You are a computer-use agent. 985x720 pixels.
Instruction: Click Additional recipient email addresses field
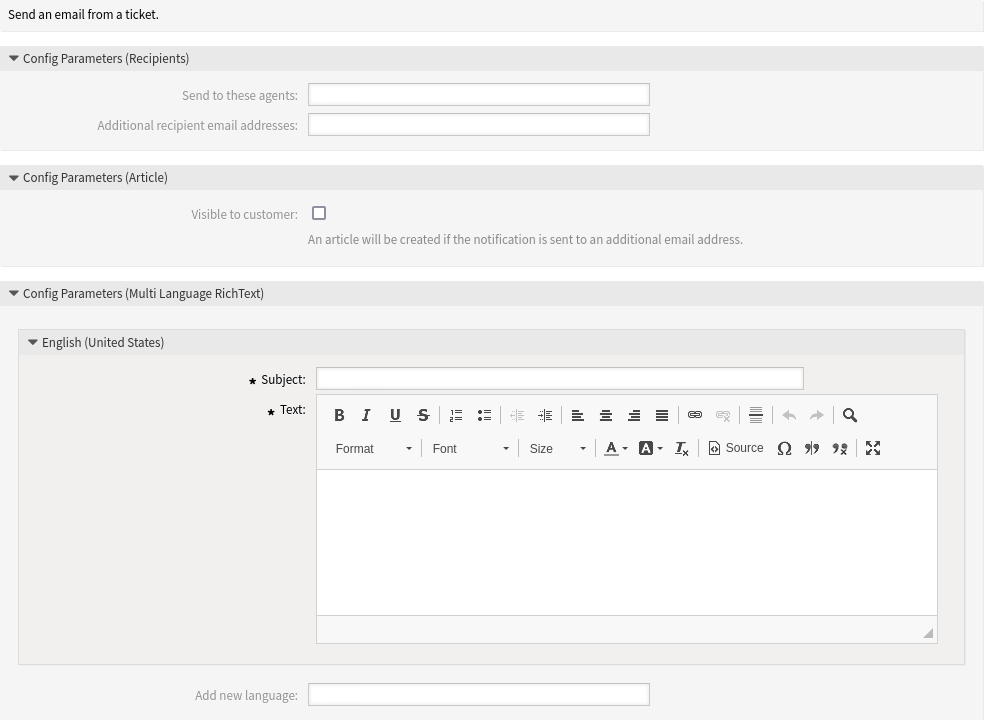coord(479,125)
